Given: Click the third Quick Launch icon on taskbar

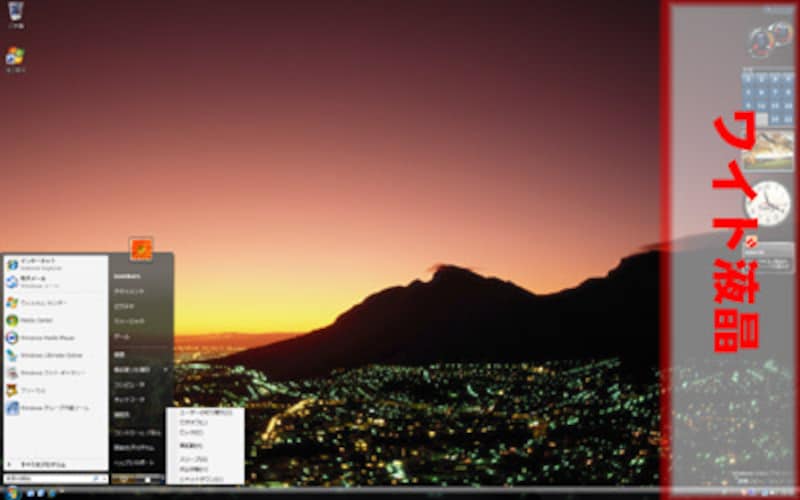Looking at the screenshot, I should point(50,493).
